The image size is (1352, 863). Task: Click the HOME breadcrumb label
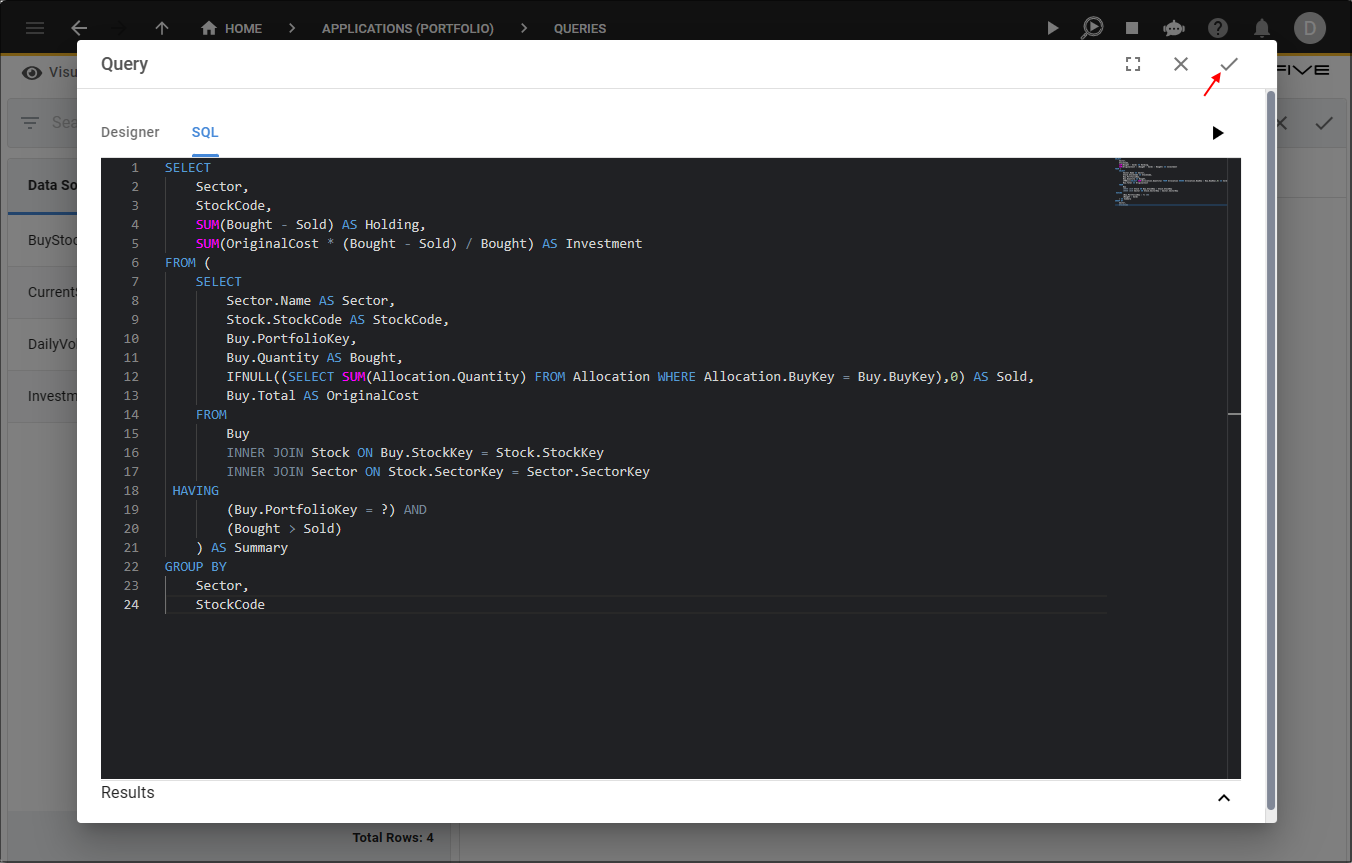tap(243, 28)
